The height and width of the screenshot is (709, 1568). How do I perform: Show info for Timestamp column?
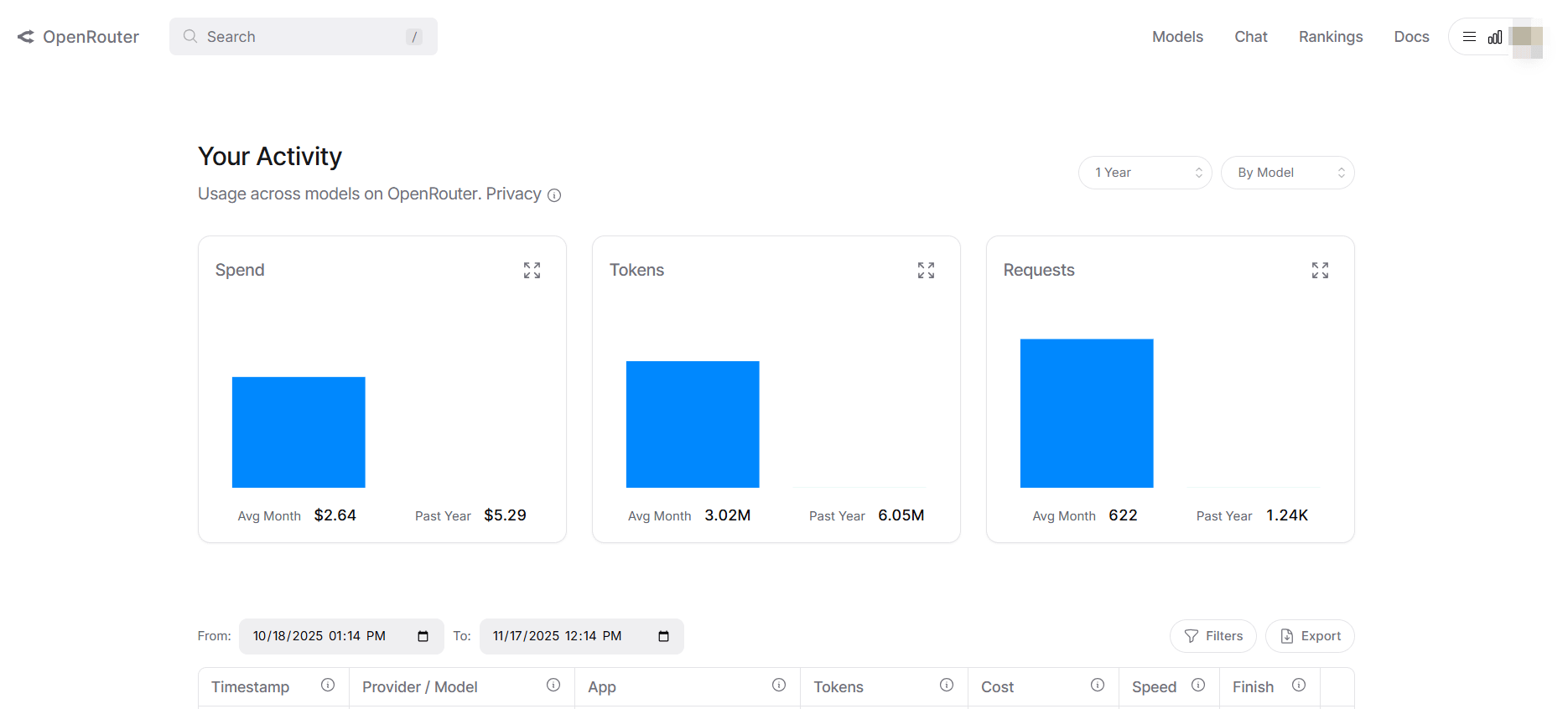coord(328,686)
